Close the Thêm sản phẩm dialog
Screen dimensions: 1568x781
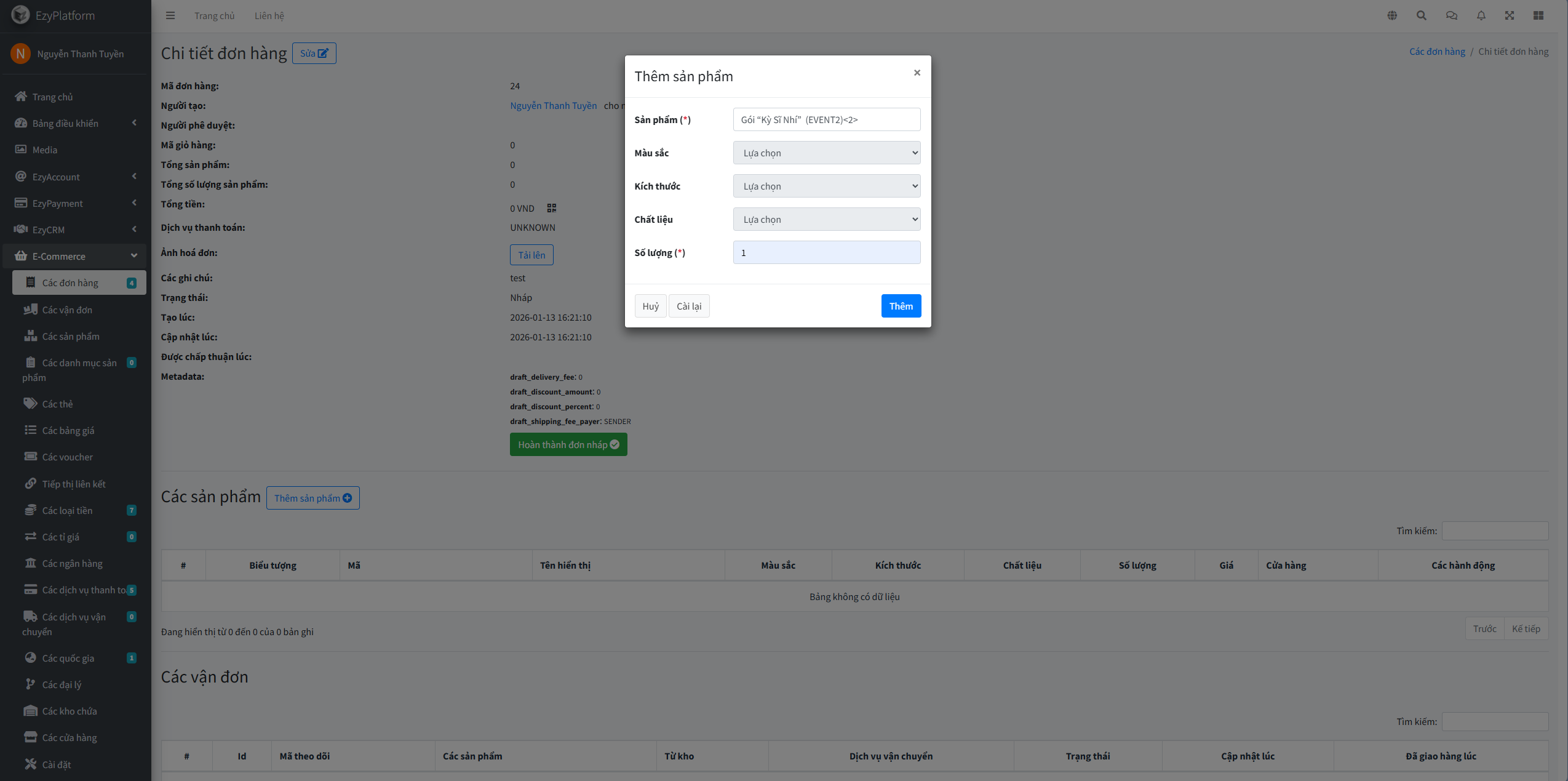tap(917, 73)
